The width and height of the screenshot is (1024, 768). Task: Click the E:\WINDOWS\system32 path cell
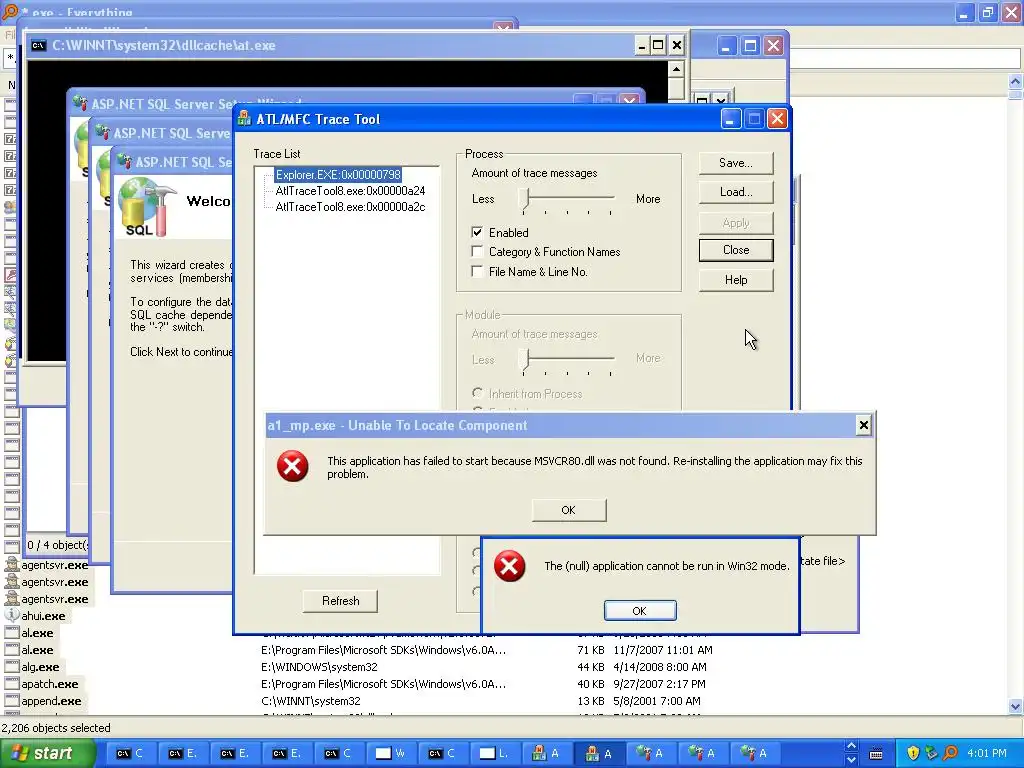pos(319,667)
